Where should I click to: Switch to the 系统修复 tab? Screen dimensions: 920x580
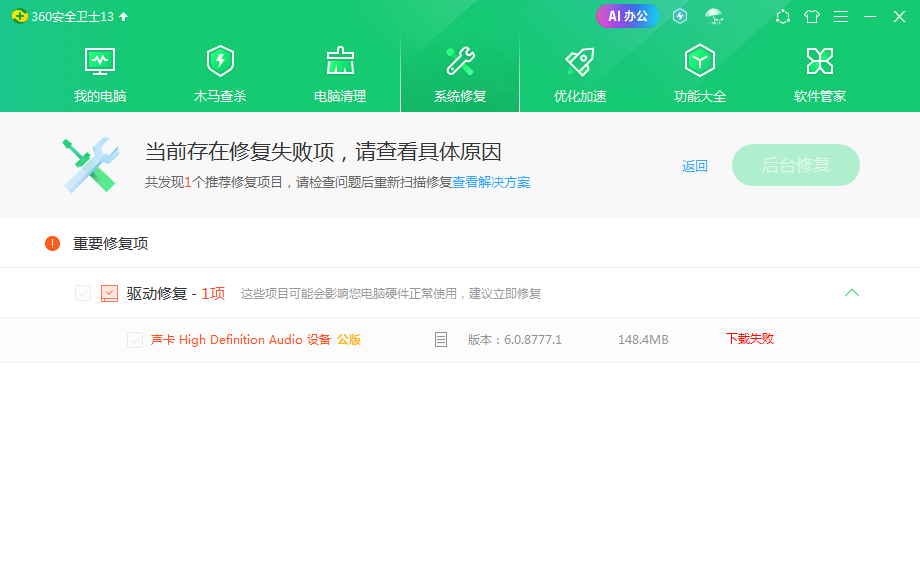click(460, 74)
